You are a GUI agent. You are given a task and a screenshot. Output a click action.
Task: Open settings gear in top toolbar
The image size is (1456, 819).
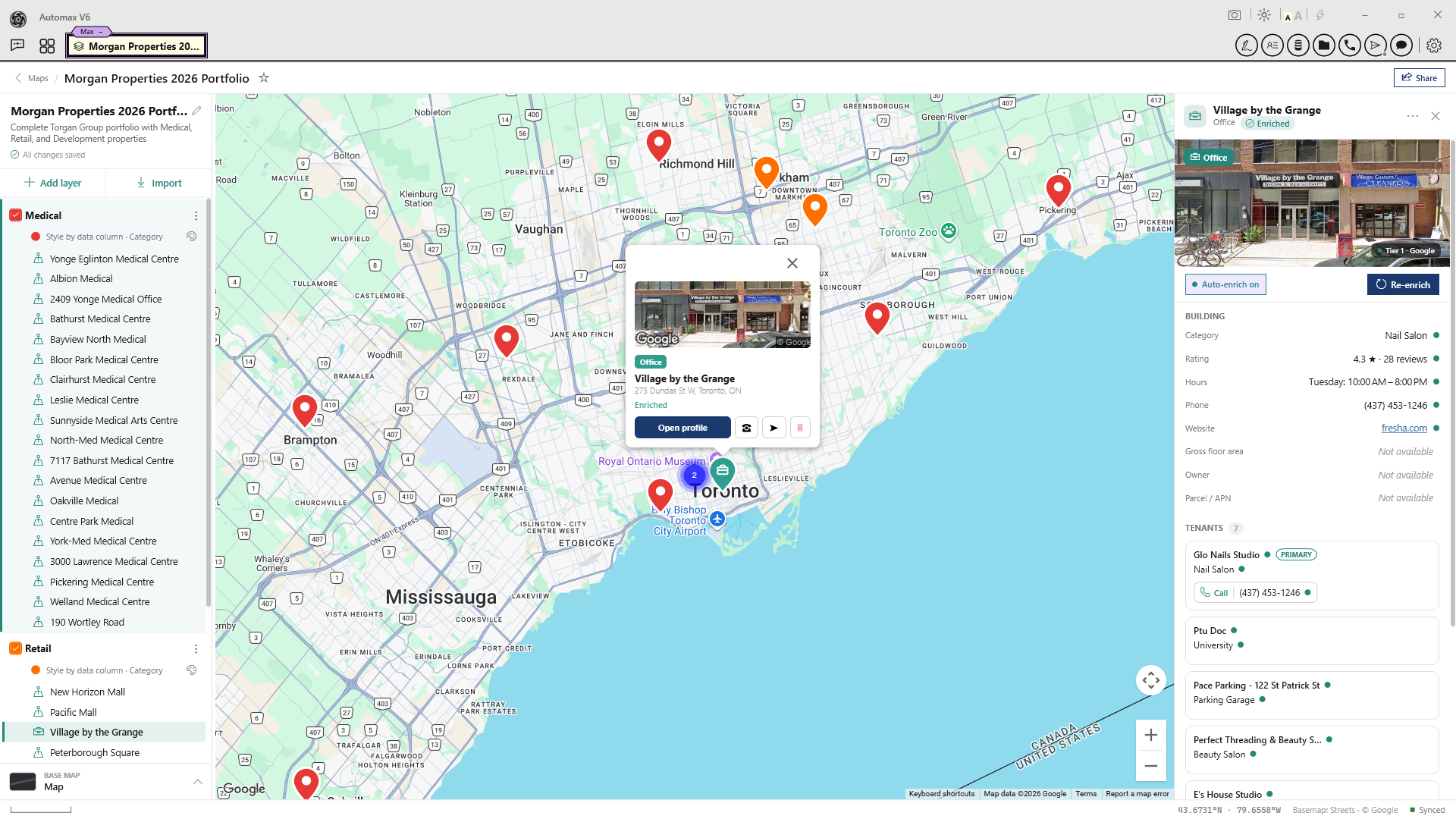[1433, 45]
